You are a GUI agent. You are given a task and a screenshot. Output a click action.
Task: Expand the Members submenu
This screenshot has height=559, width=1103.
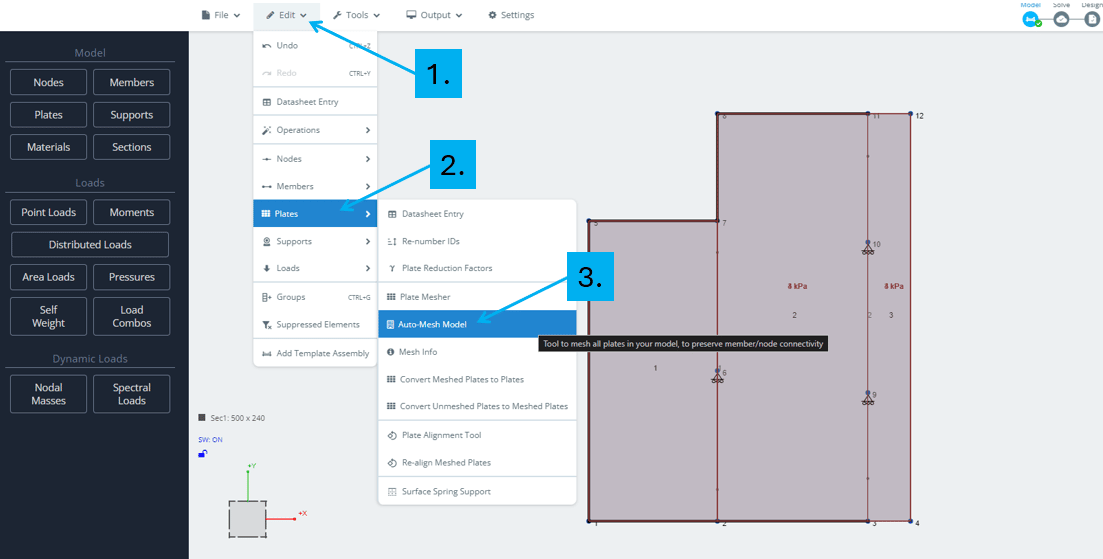tap(315, 186)
